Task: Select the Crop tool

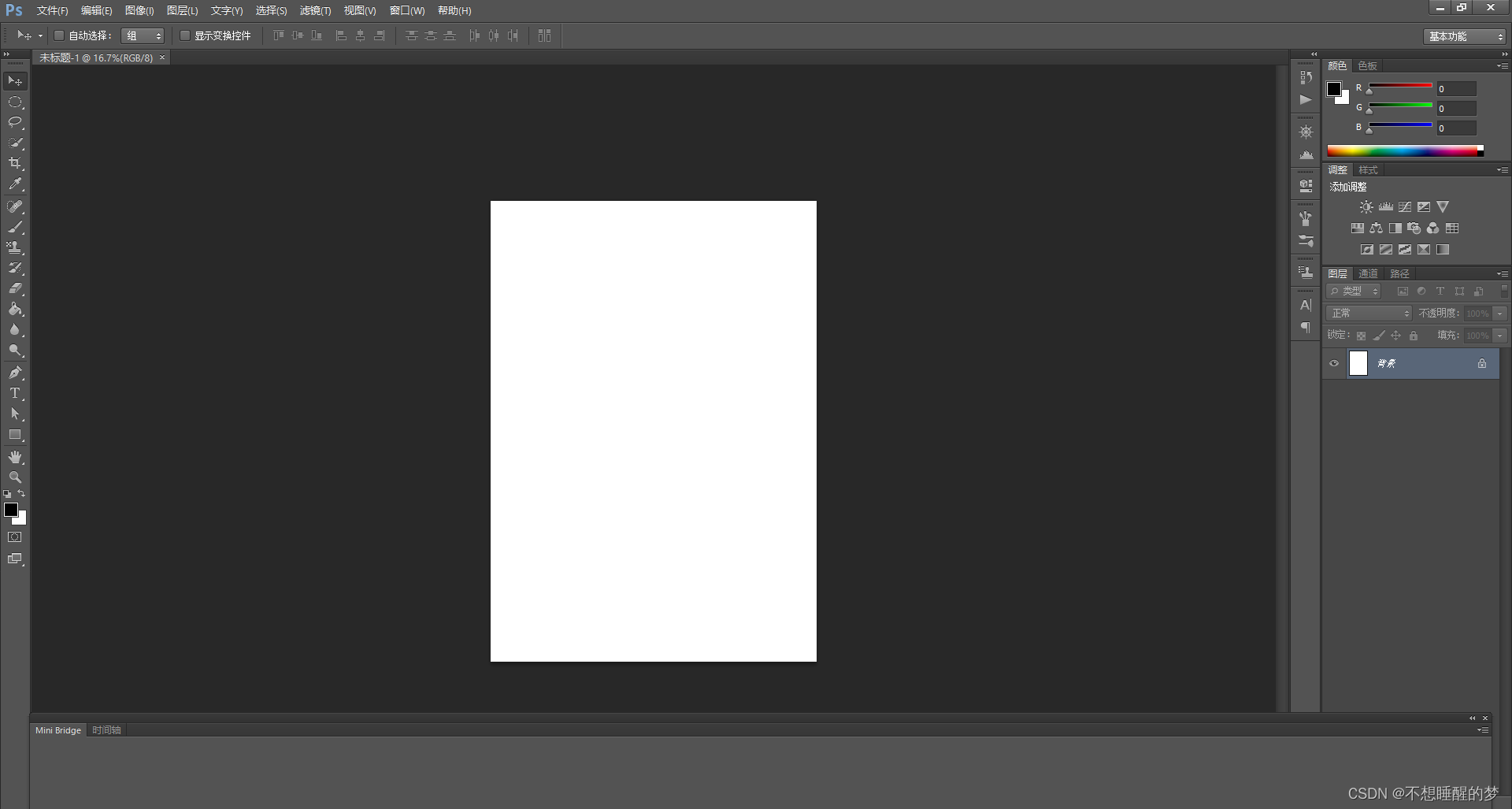Action: point(15,163)
